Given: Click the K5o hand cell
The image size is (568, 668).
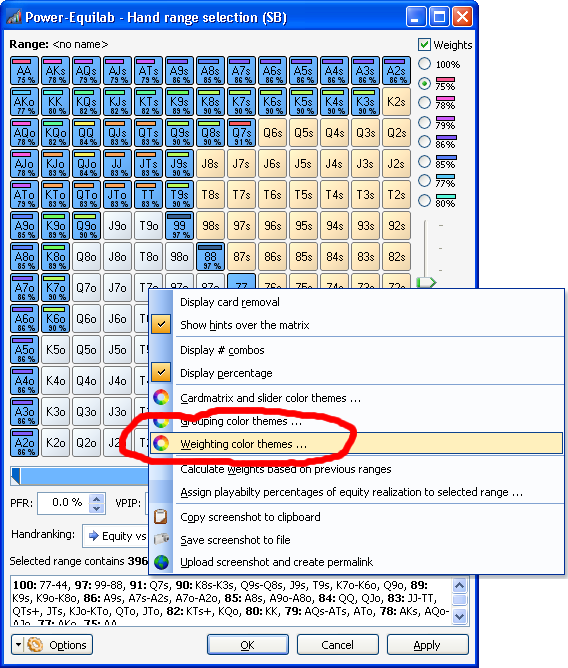Looking at the screenshot, I should (x=55, y=350).
